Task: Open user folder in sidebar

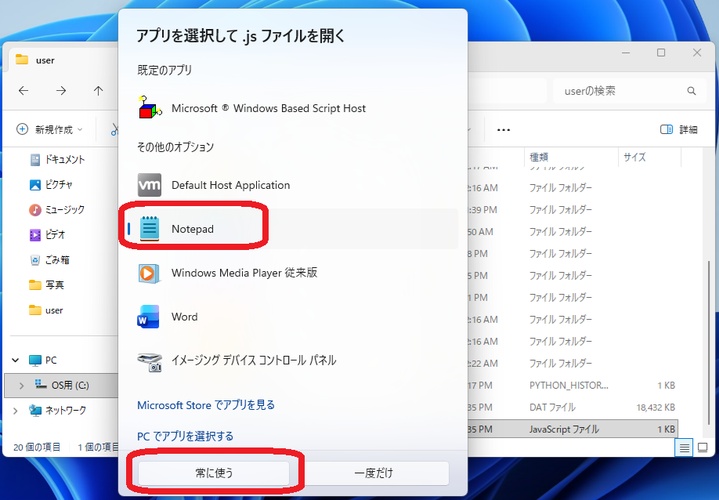Action: [46, 310]
